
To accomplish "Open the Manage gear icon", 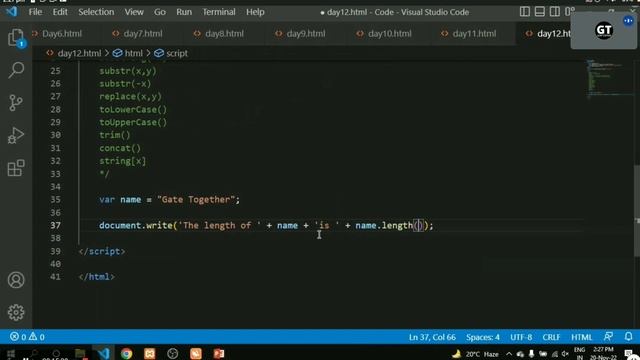I will tap(16, 312).
